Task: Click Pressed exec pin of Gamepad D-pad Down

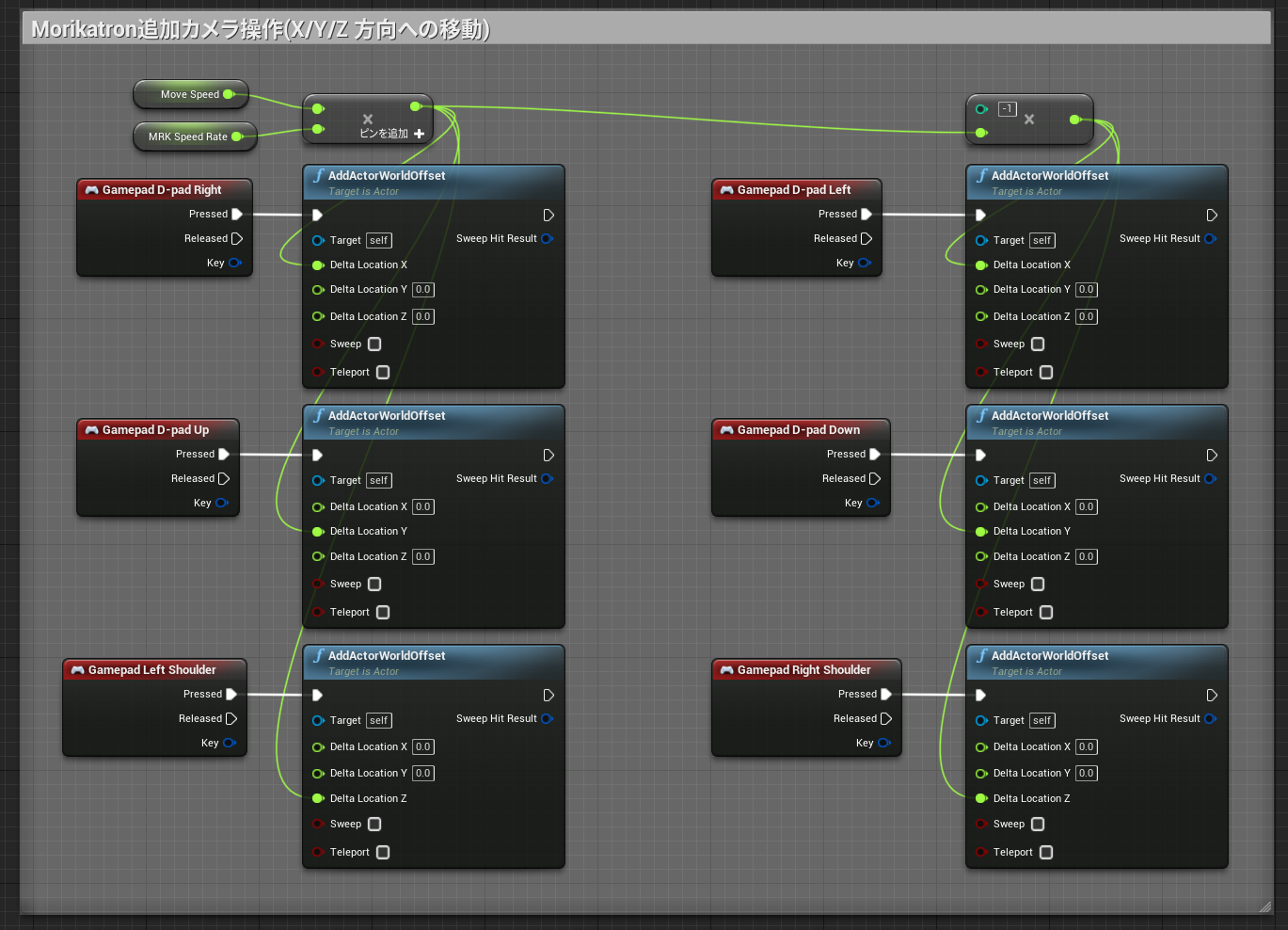Action: pyautogui.click(x=875, y=454)
